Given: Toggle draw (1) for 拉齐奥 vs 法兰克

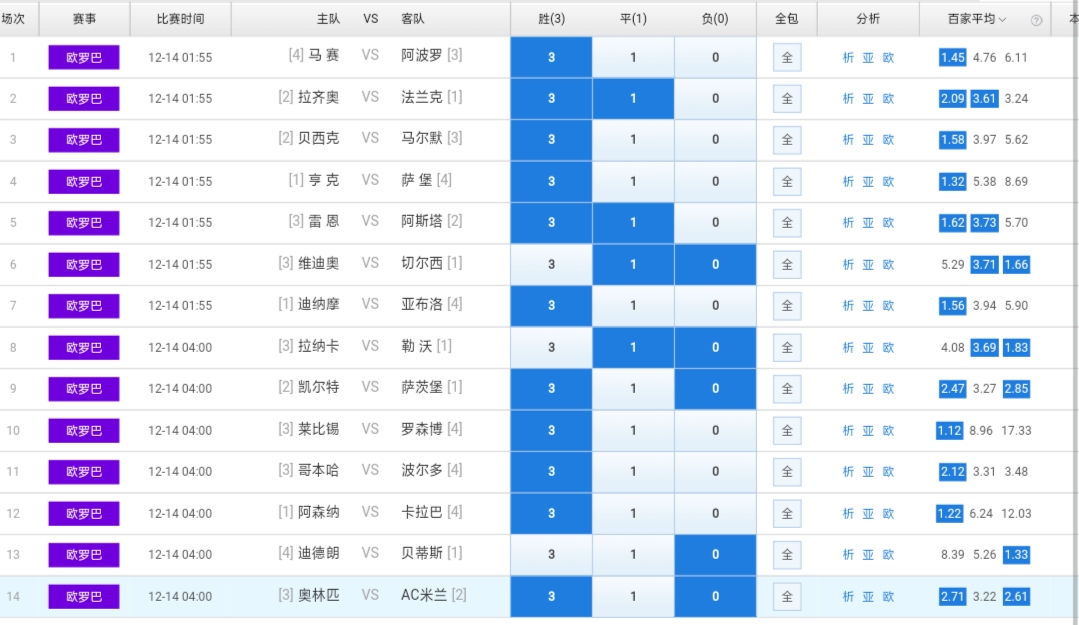Looking at the screenshot, I should pyautogui.click(x=633, y=98).
